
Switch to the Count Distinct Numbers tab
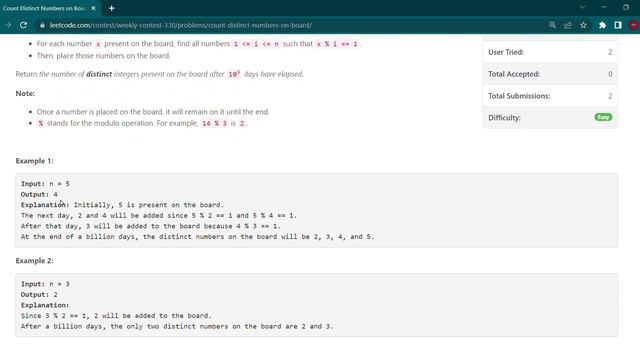tap(44, 8)
